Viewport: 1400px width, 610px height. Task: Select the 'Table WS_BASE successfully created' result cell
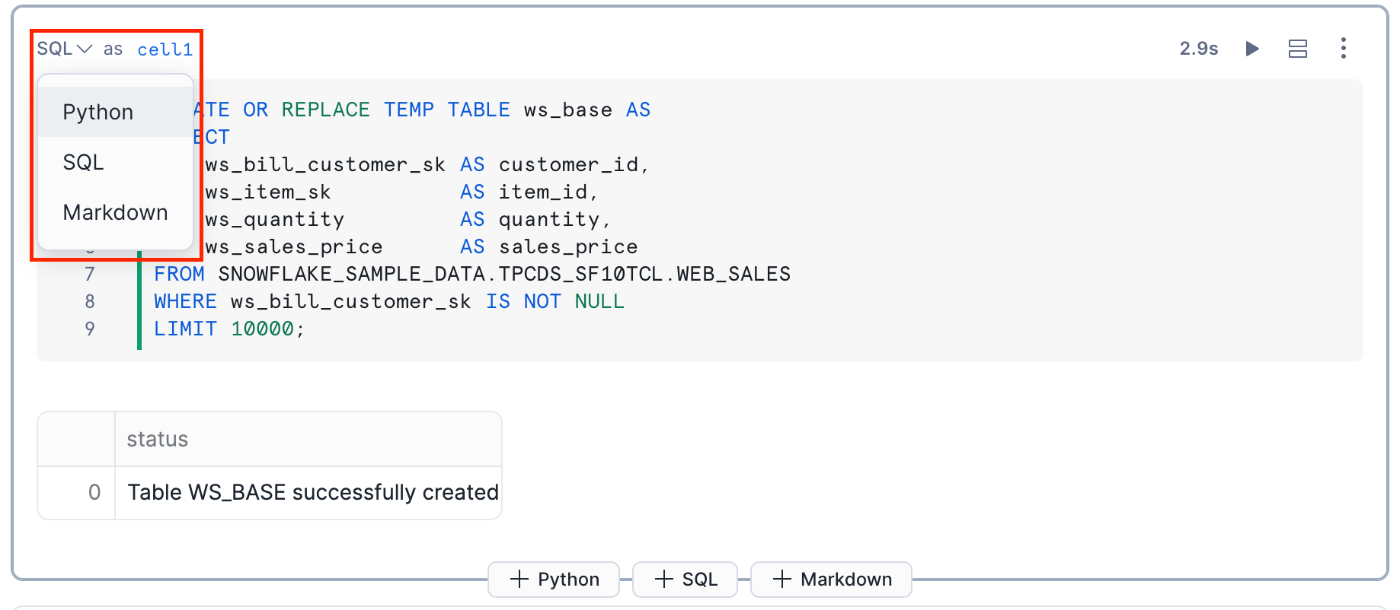click(313, 492)
